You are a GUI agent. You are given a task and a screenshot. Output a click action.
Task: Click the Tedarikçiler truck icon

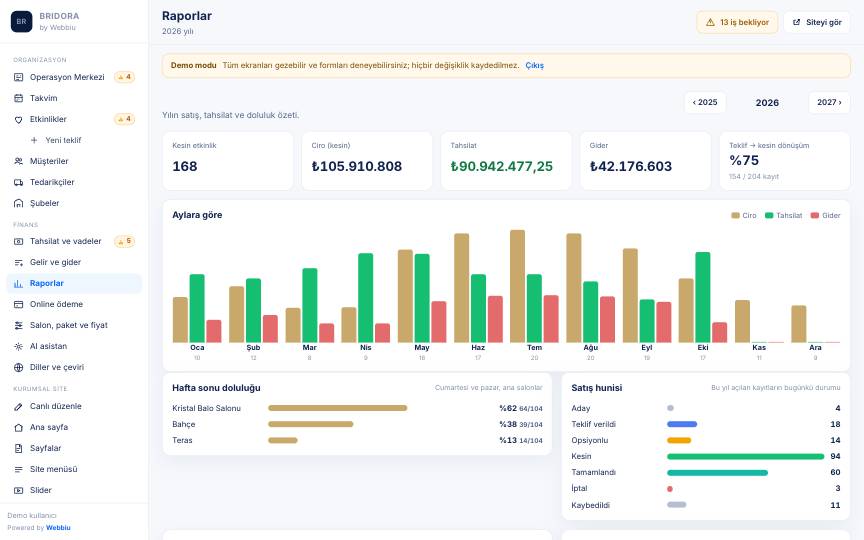tap(18, 182)
